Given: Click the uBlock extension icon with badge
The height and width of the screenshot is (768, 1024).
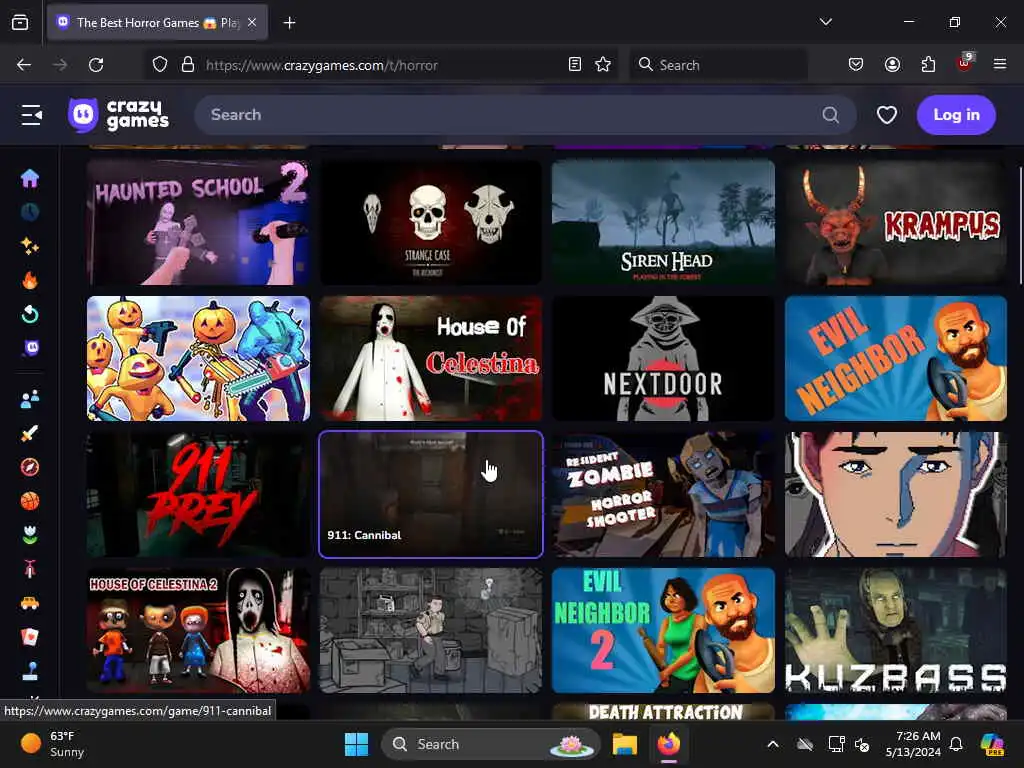Looking at the screenshot, I should point(965,63).
